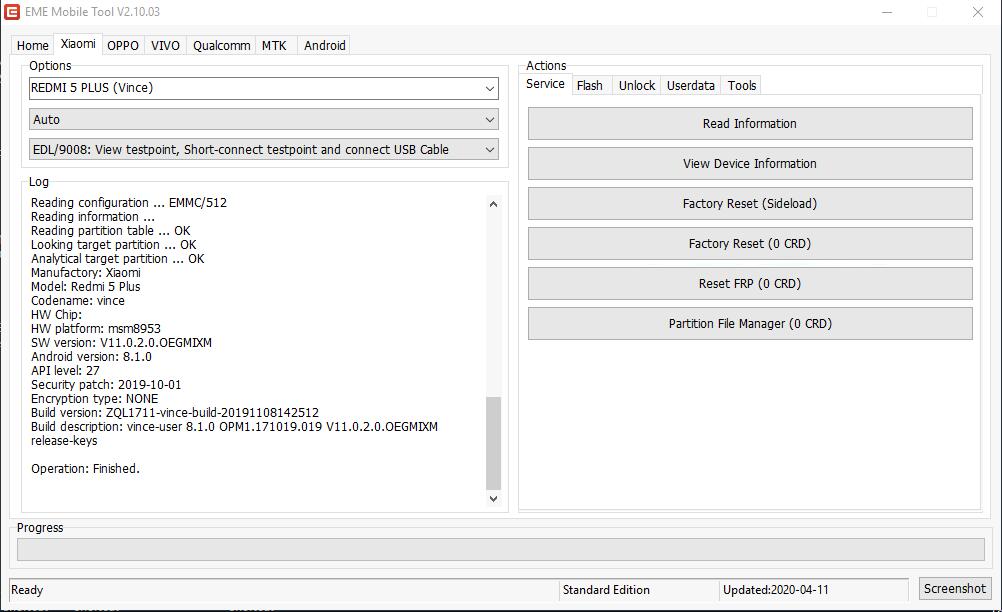Click the EME Mobile Tool app icon
Image resolution: width=1002 pixels, height=612 pixels.
click(12, 11)
